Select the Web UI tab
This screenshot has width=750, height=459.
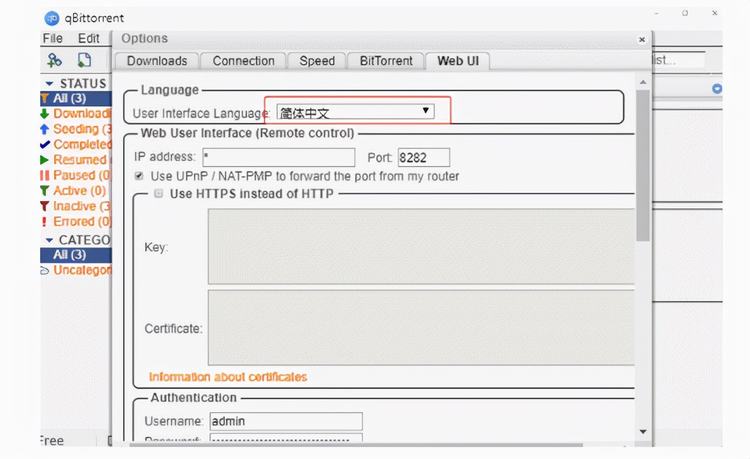tap(458, 61)
